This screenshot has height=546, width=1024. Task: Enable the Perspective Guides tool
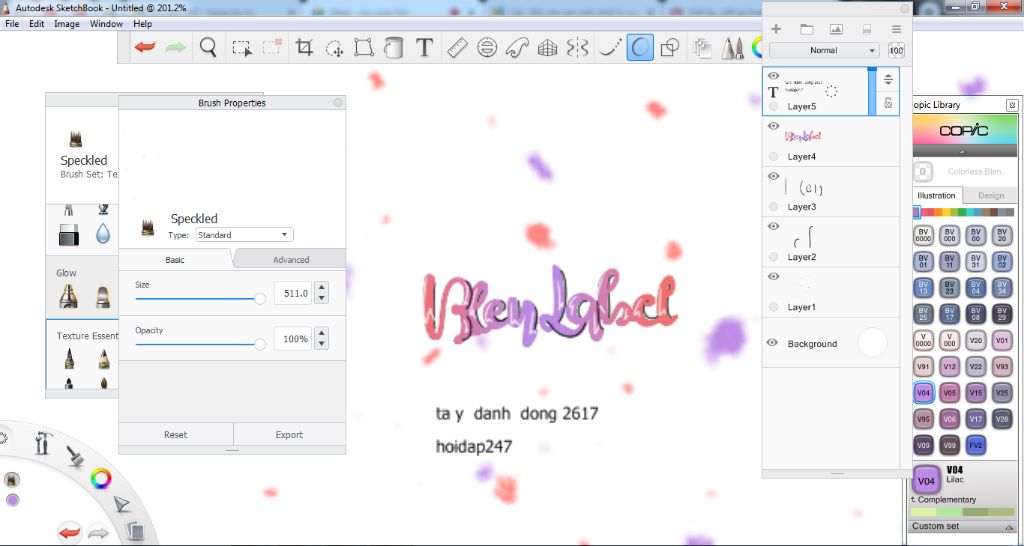point(547,48)
